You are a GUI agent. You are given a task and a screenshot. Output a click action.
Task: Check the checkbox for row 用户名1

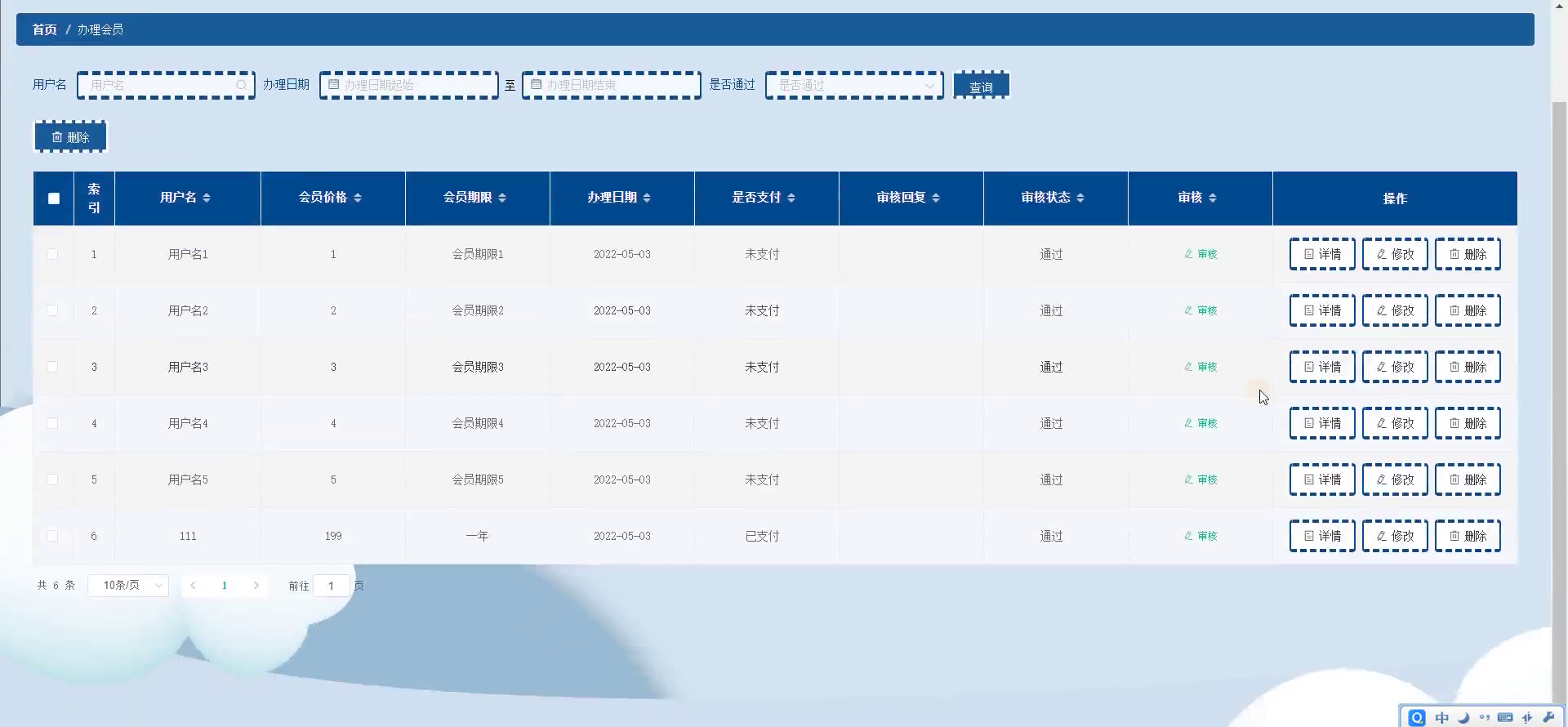(x=52, y=254)
